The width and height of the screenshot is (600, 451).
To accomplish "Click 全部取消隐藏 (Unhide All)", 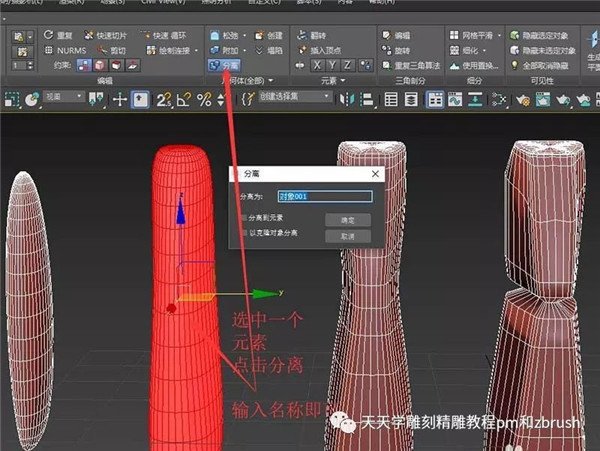I will [x=539, y=65].
